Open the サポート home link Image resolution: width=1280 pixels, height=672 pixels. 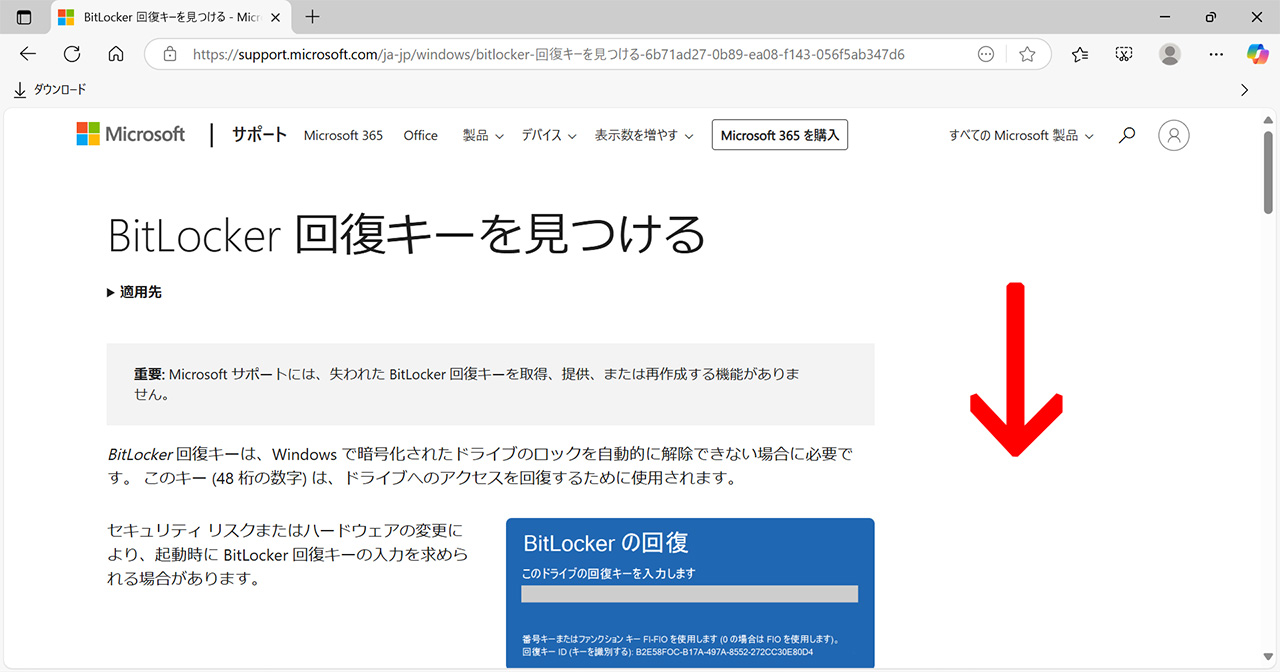point(259,135)
